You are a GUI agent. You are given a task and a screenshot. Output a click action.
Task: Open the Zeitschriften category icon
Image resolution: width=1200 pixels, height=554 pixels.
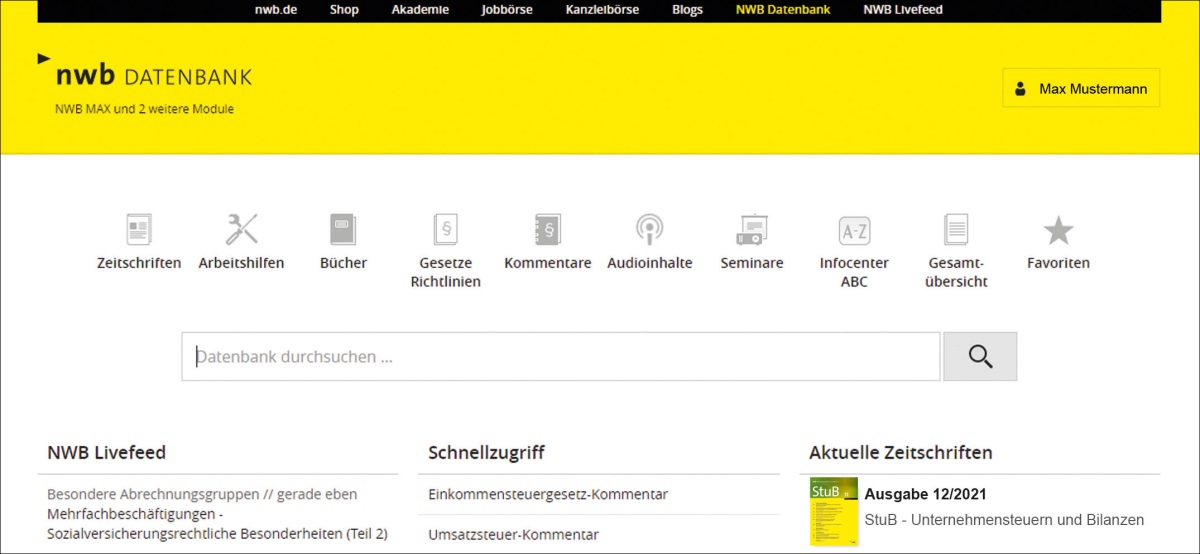coord(139,230)
